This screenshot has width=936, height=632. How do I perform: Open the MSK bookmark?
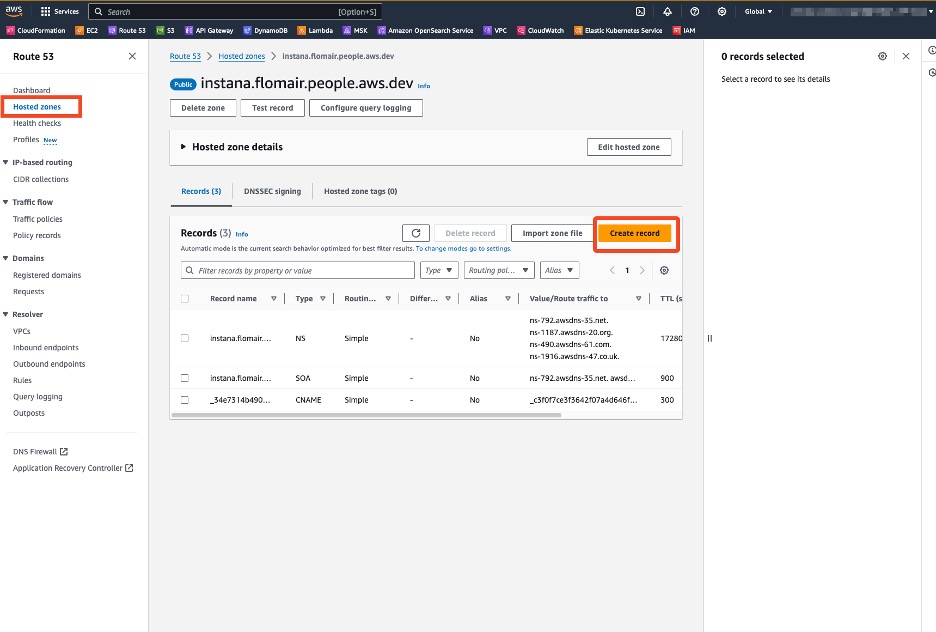coord(355,30)
